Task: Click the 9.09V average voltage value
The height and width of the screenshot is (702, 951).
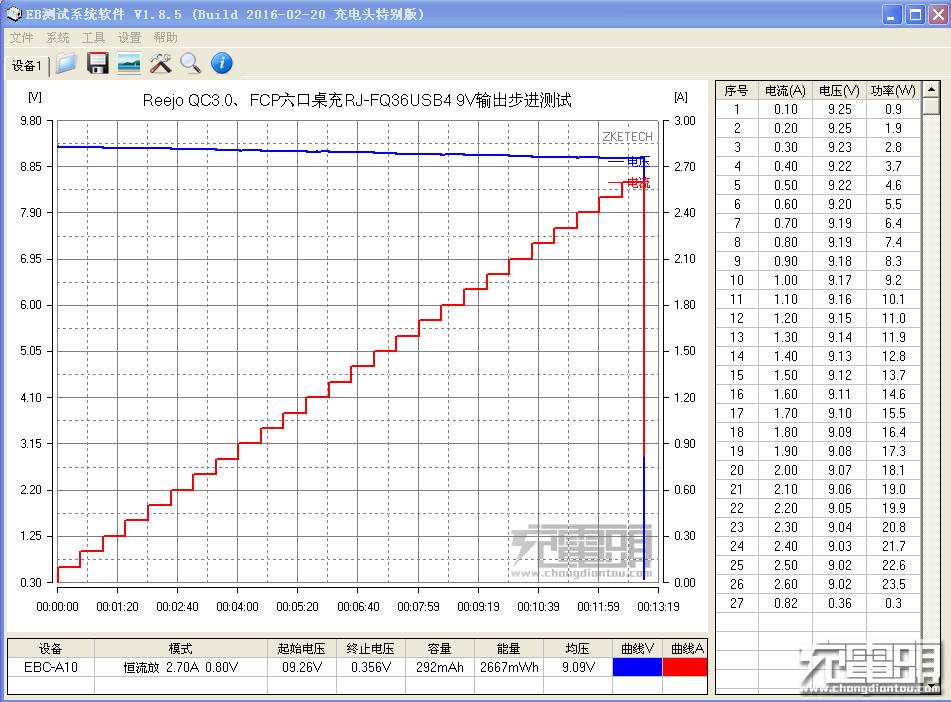Action: click(578, 667)
